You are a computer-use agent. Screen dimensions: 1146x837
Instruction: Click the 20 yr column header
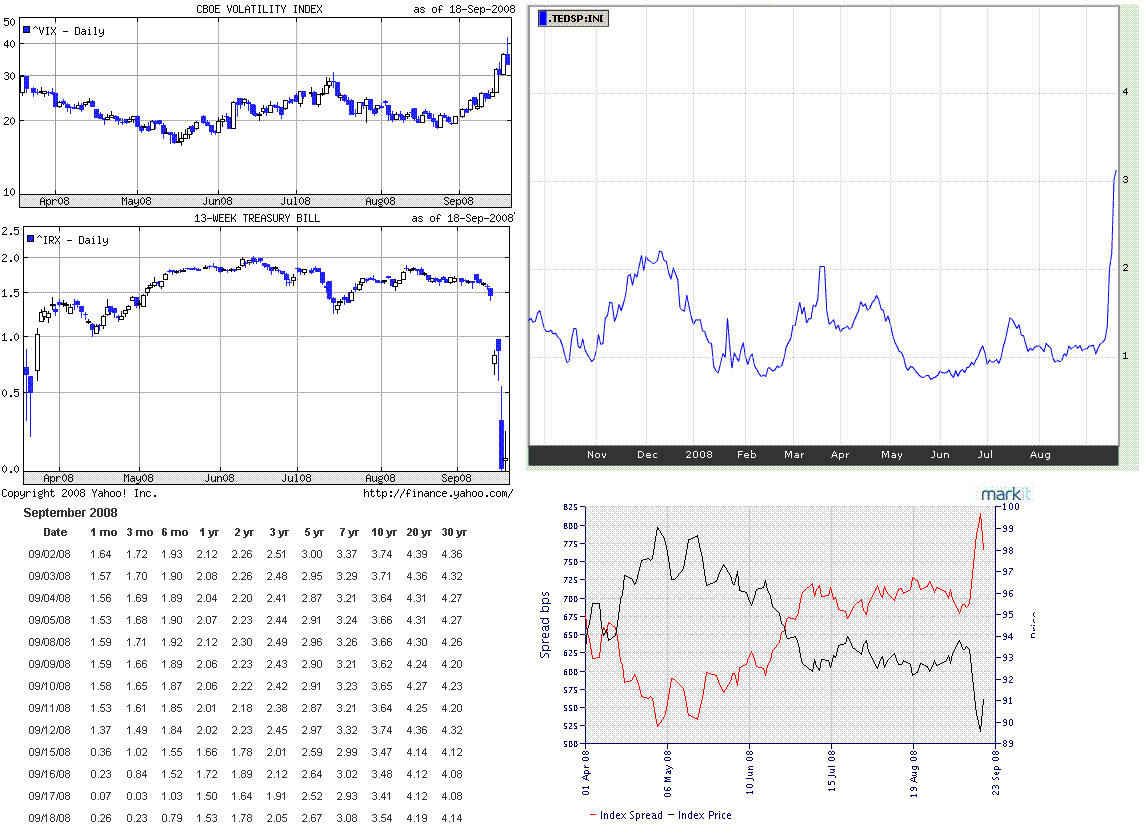click(419, 532)
